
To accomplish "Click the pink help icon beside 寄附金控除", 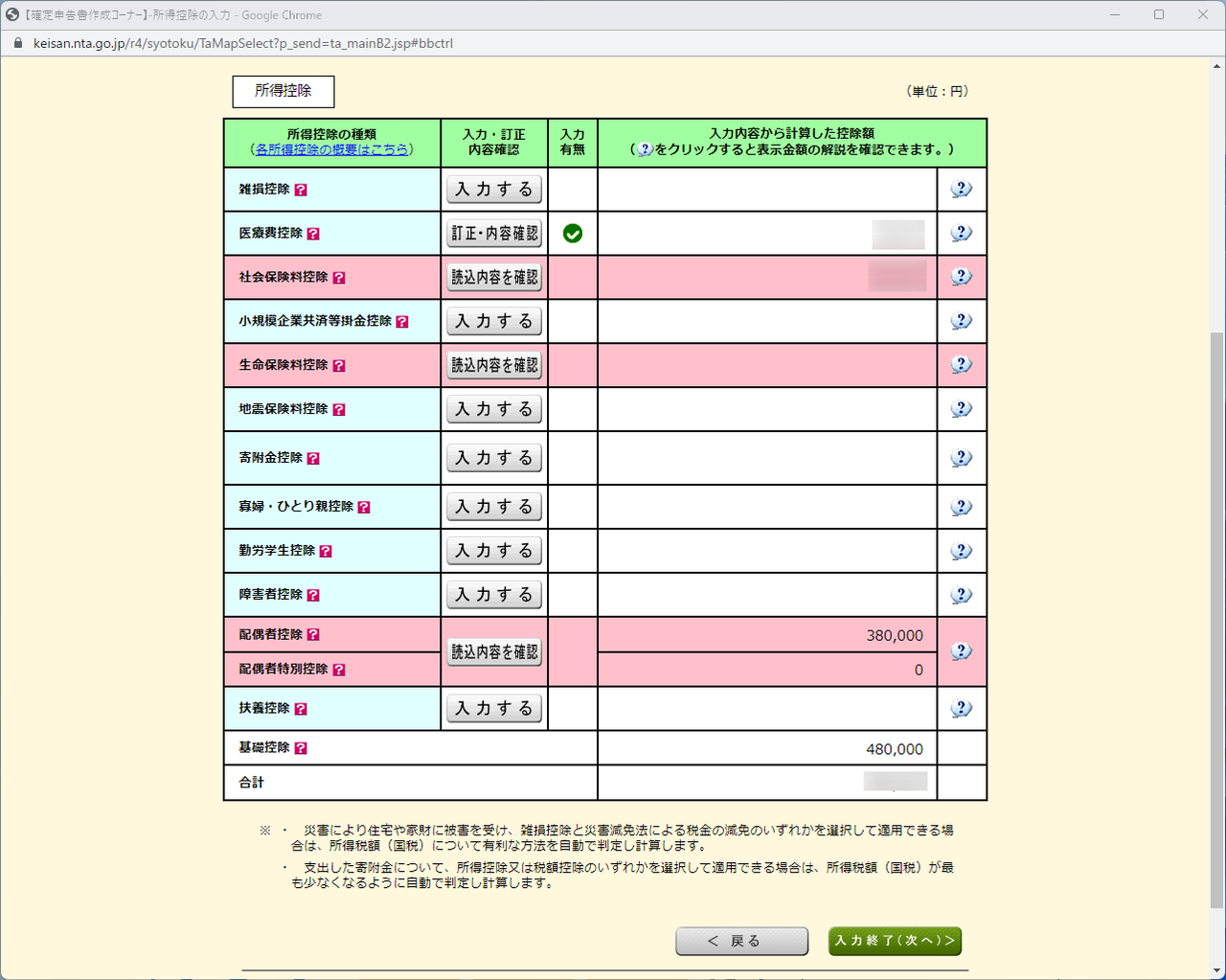I will (x=313, y=459).
